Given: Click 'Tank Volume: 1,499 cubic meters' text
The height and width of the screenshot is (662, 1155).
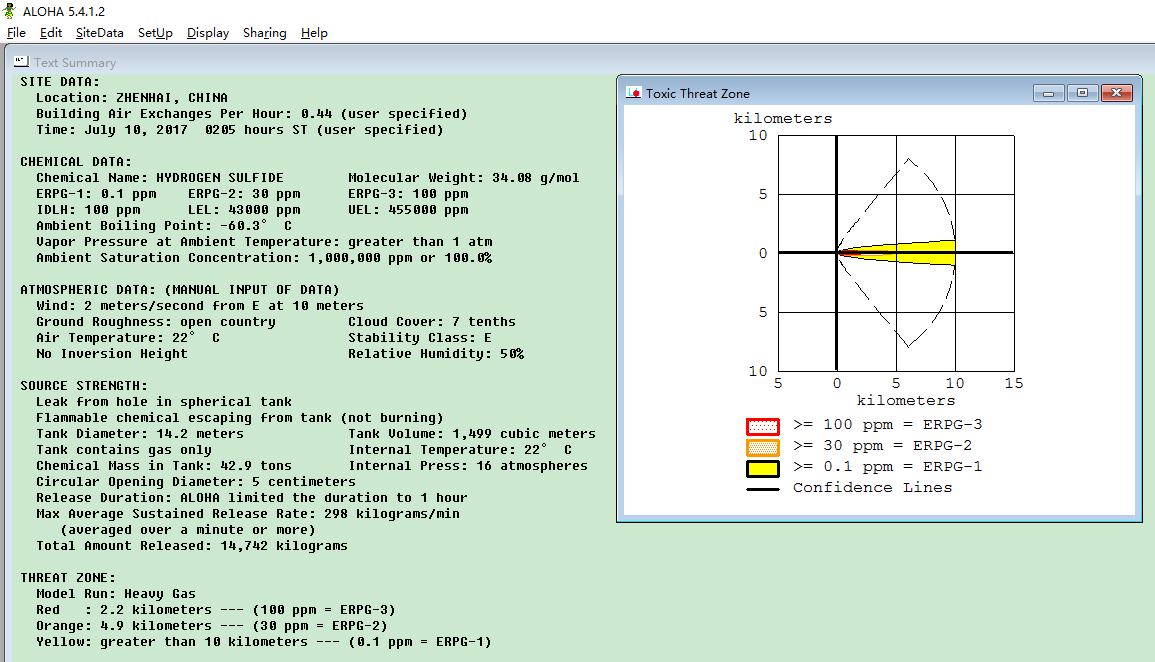Looking at the screenshot, I should (472, 434).
